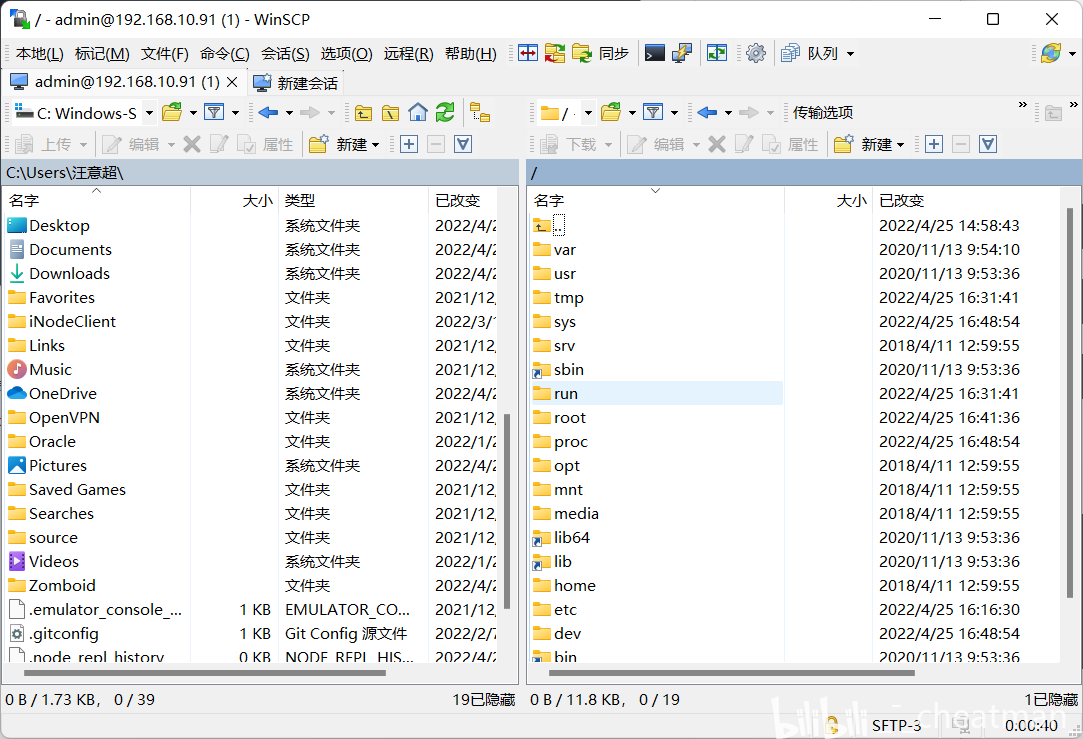This screenshot has width=1083, height=739.
Task: Select the remote var folder
Action: pyautogui.click(x=555, y=249)
